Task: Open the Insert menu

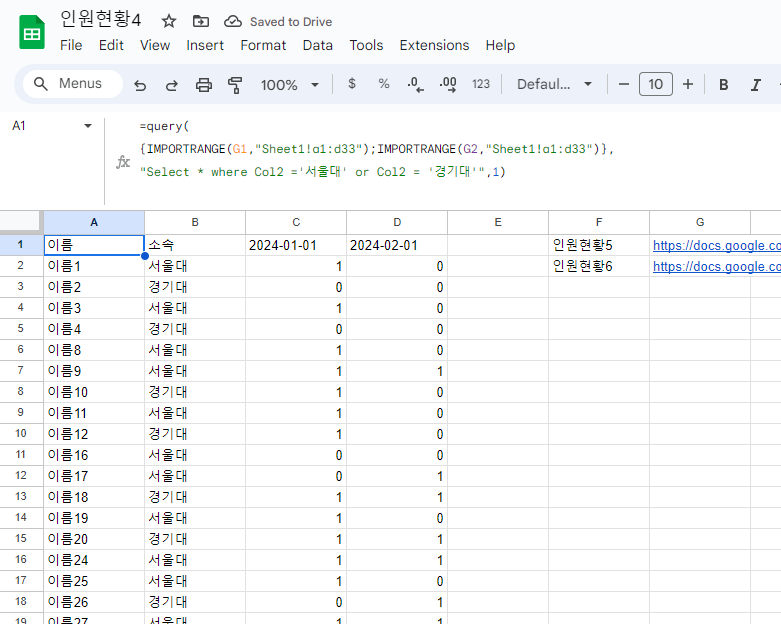Action: point(205,45)
